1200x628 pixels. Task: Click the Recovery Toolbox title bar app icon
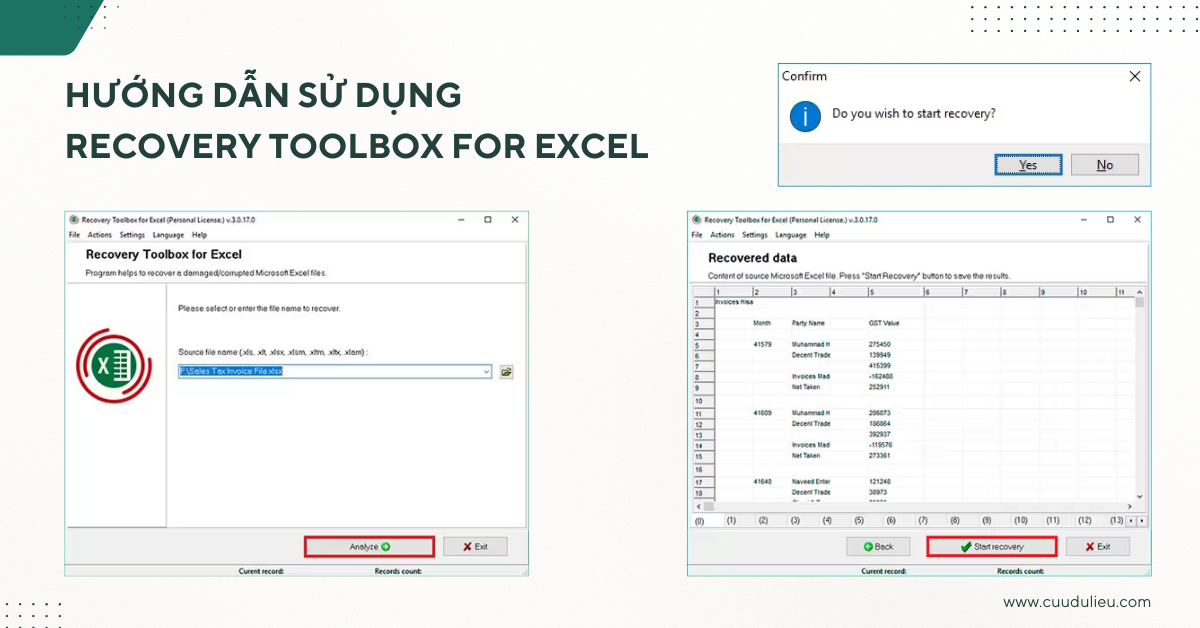[x=73, y=220]
